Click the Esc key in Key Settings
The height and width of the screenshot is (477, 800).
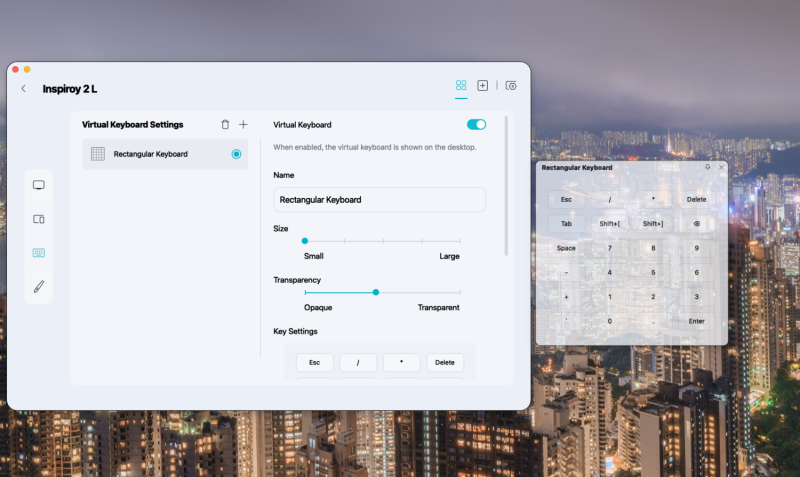tap(314, 363)
